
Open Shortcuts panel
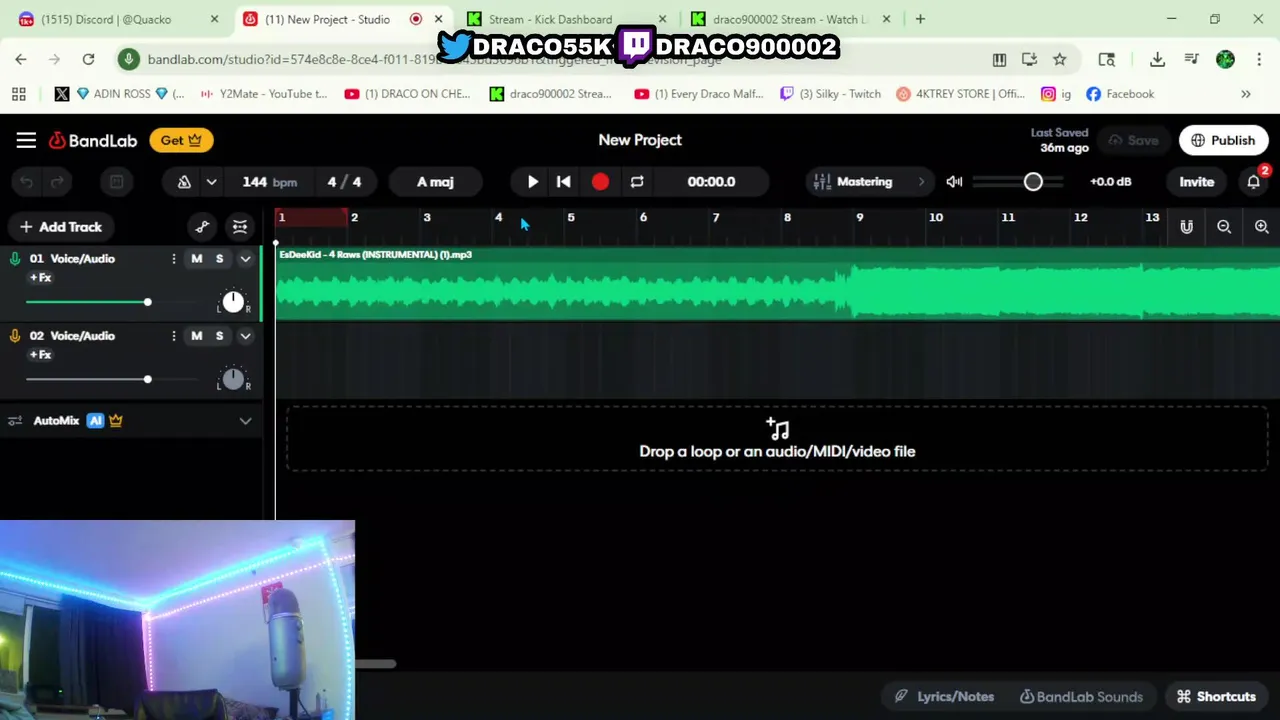(1216, 697)
